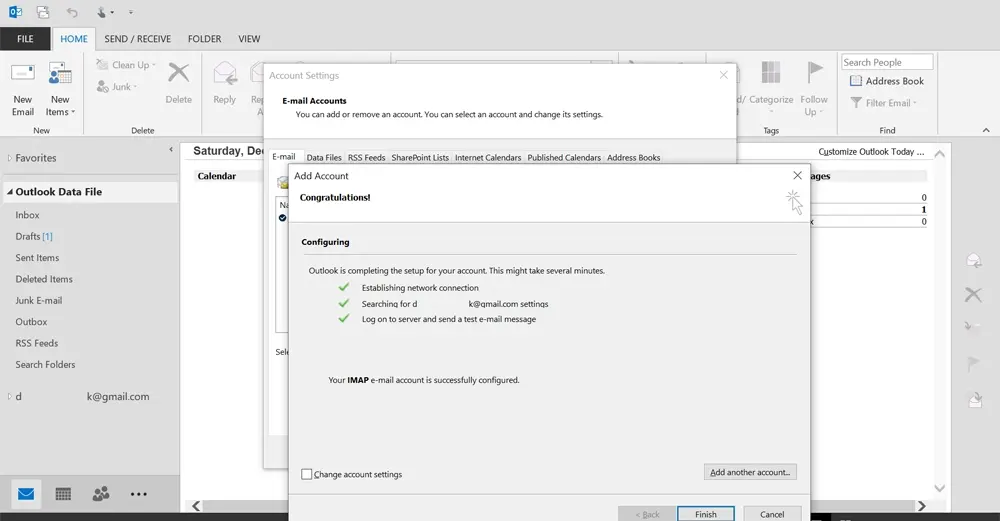Click the Undo quick access icon
The height and width of the screenshot is (521, 1000).
tap(72, 12)
